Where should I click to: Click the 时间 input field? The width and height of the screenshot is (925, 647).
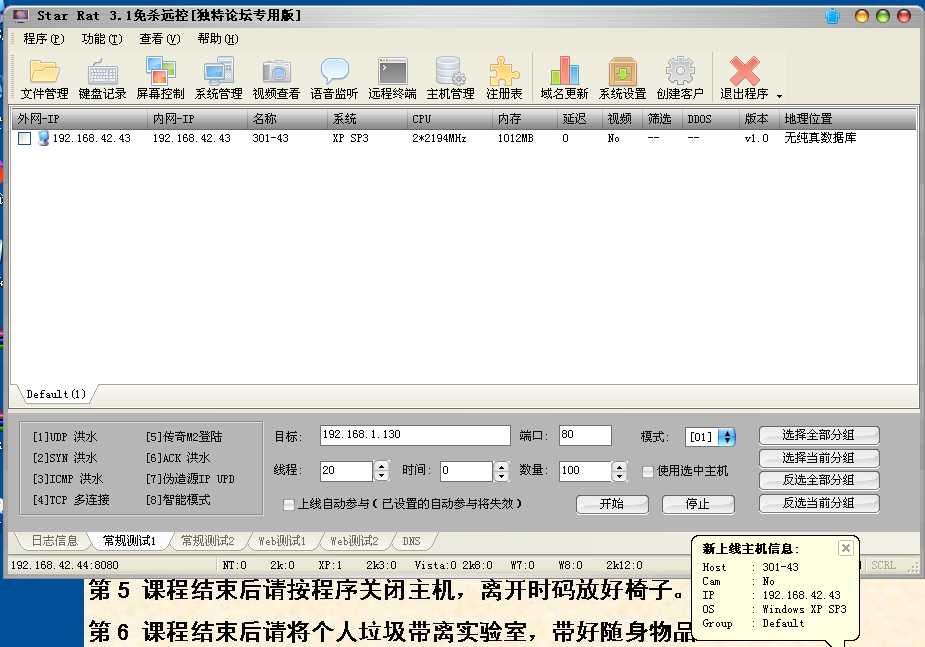point(467,471)
